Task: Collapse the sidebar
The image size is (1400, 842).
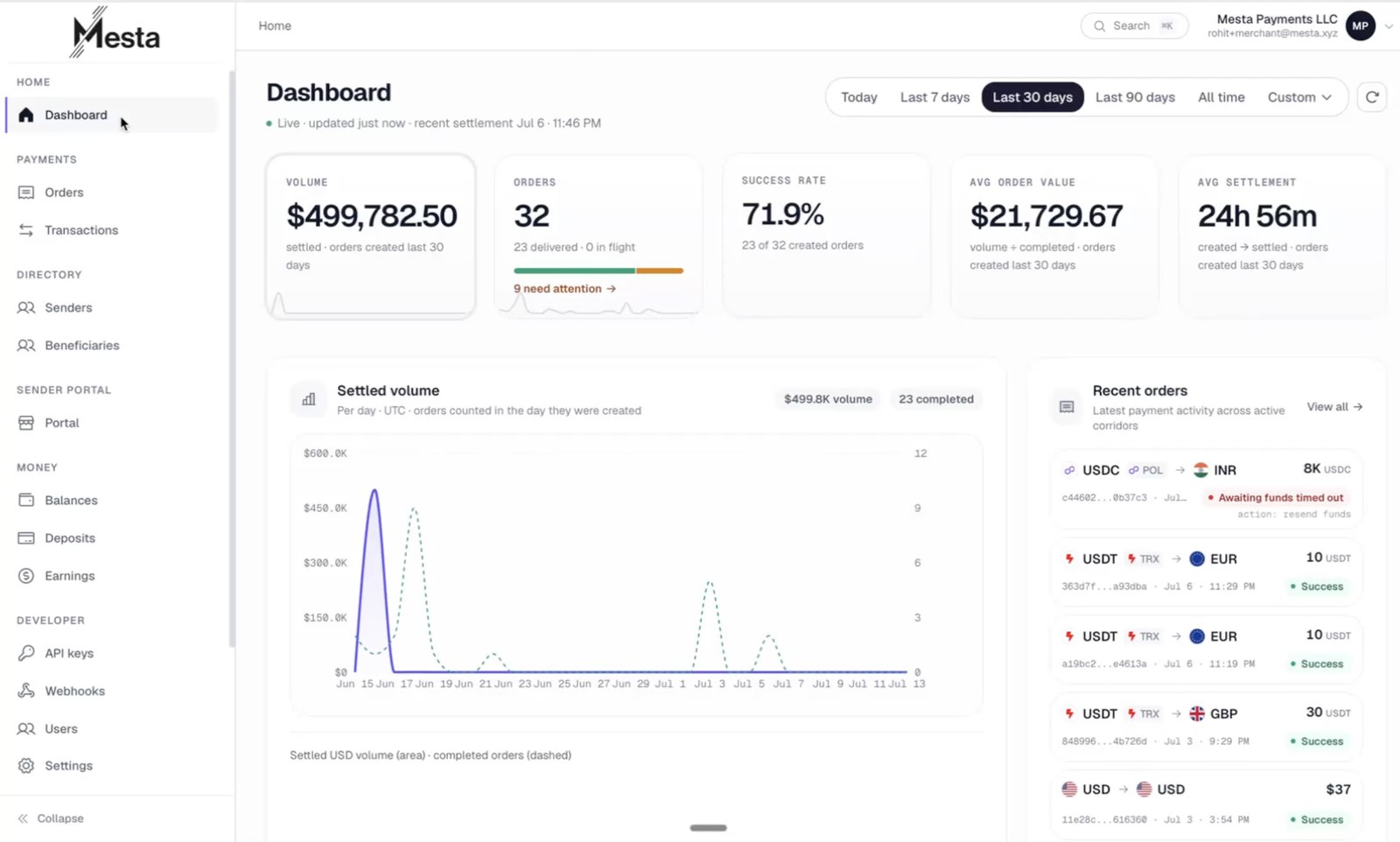Action: click(x=51, y=818)
